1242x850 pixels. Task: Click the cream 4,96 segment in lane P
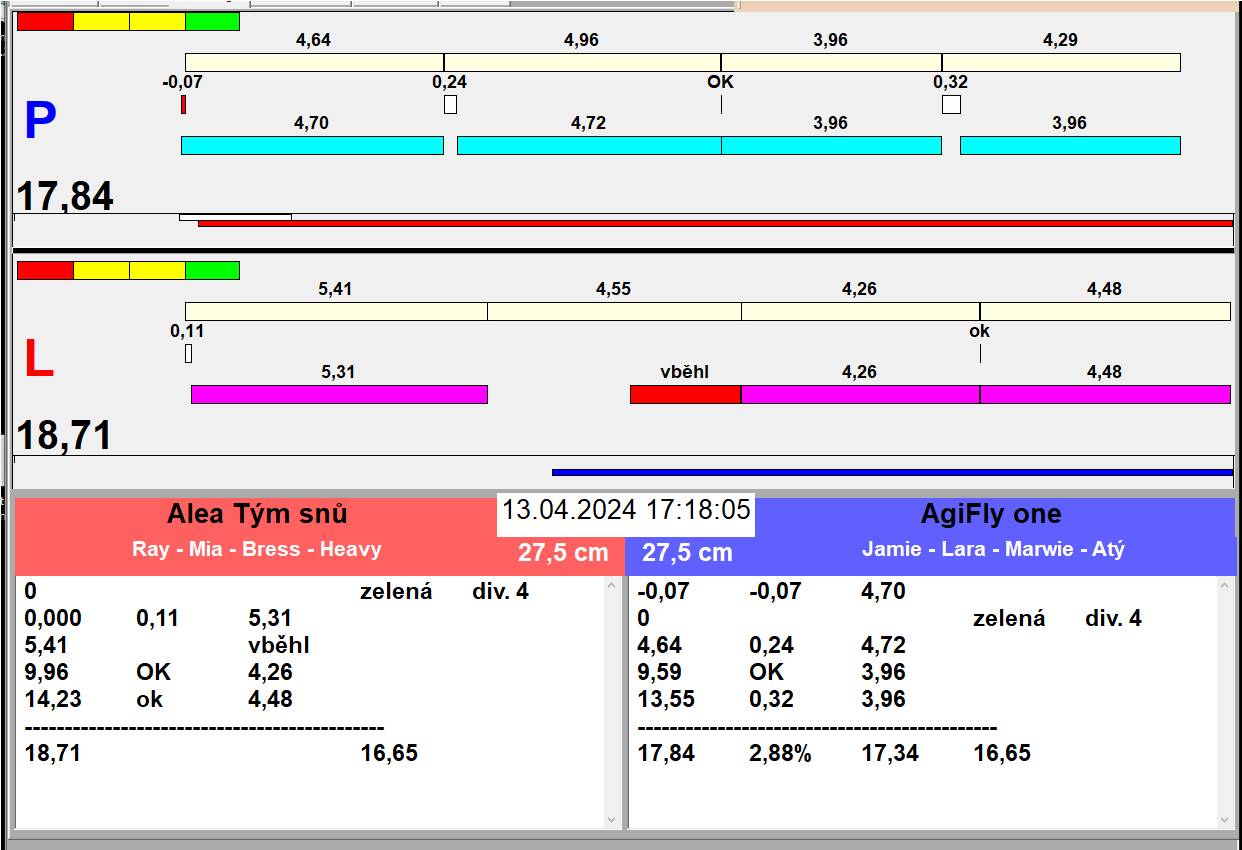(582, 62)
